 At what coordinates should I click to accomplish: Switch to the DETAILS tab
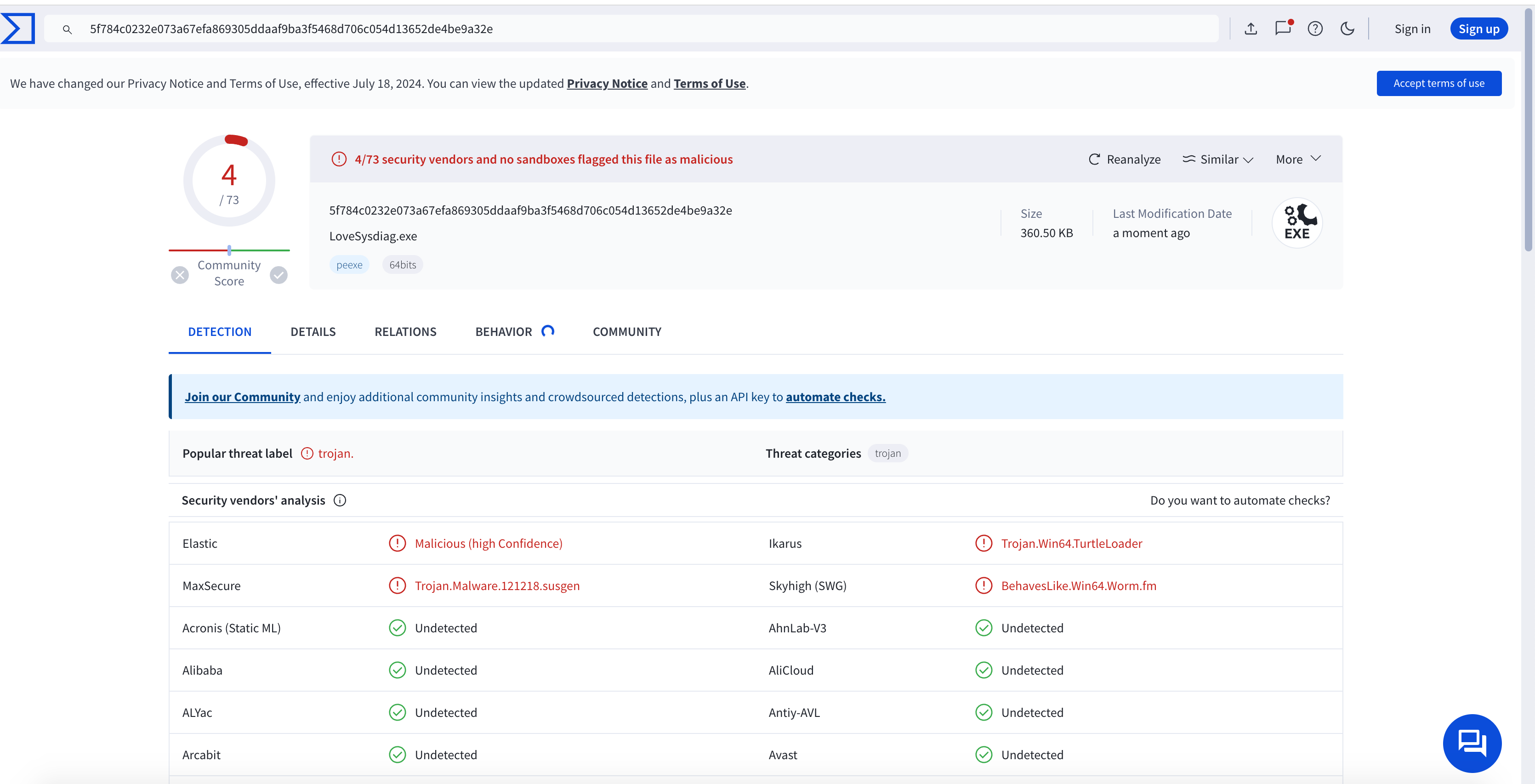coord(313,332)
